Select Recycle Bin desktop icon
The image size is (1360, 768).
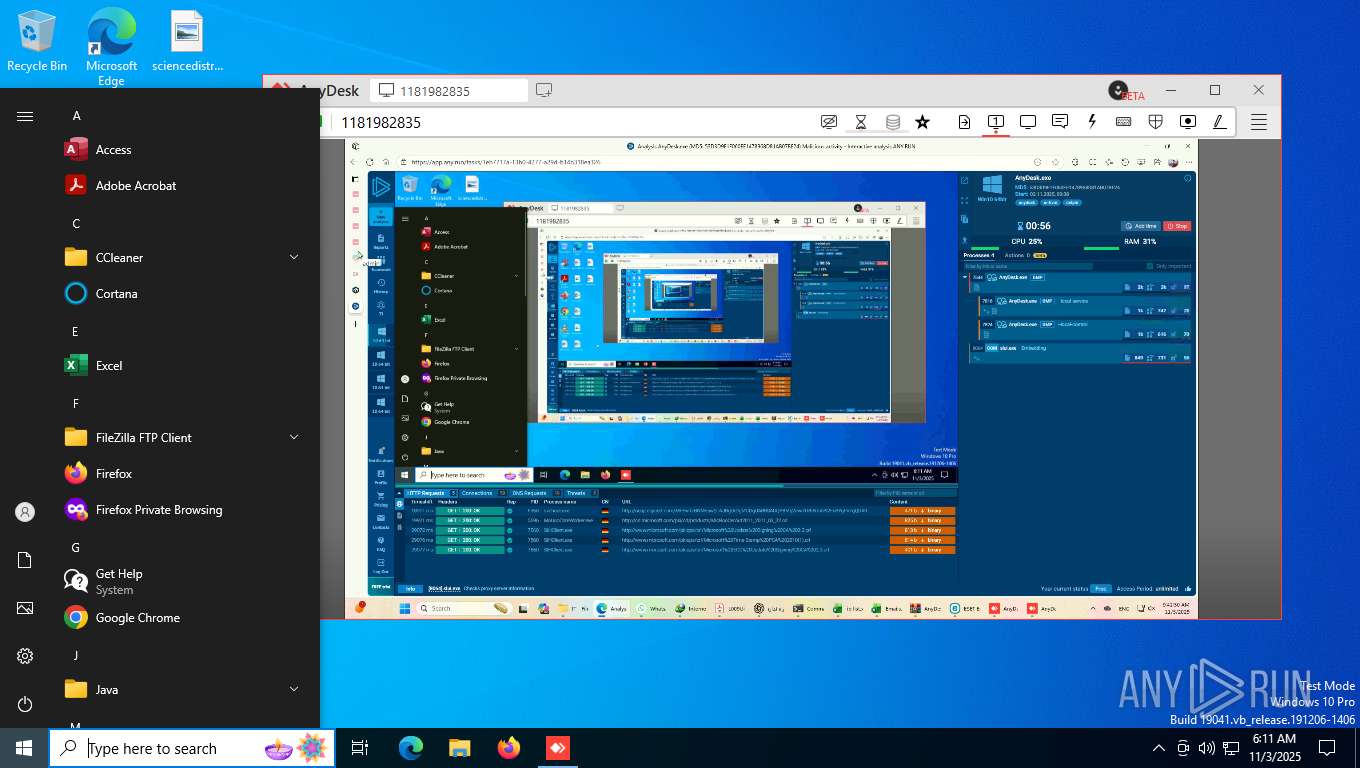37,41
